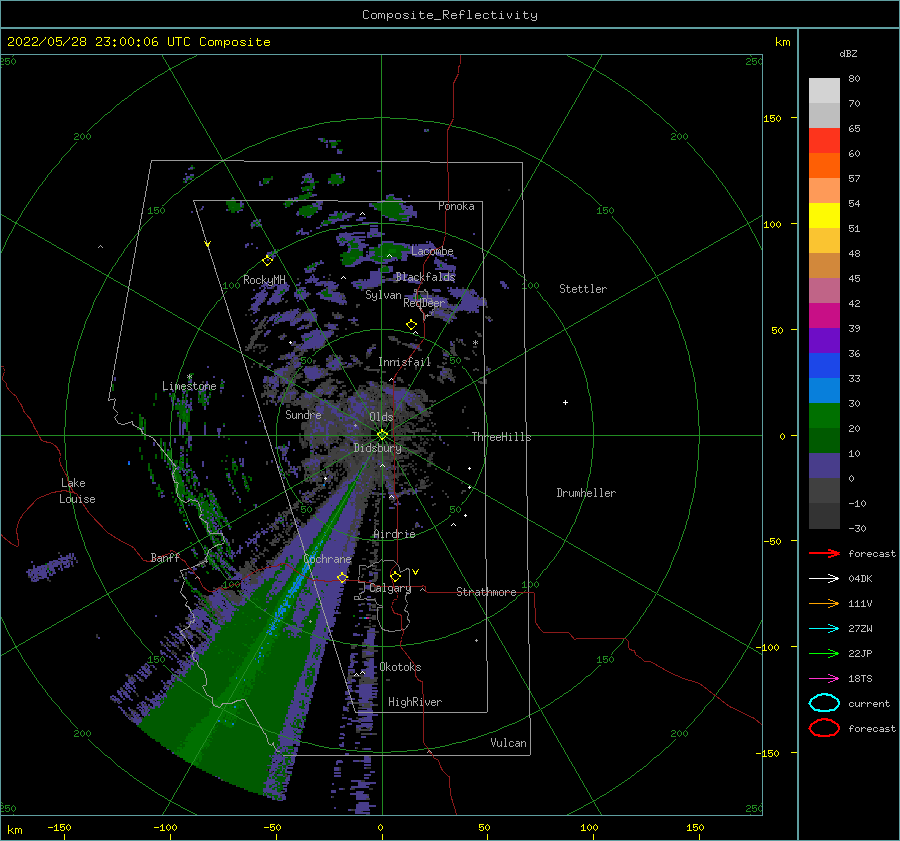The image size is (900, 841).
Task: Click the yellow radar site marker at center
Action: (382, 435)
